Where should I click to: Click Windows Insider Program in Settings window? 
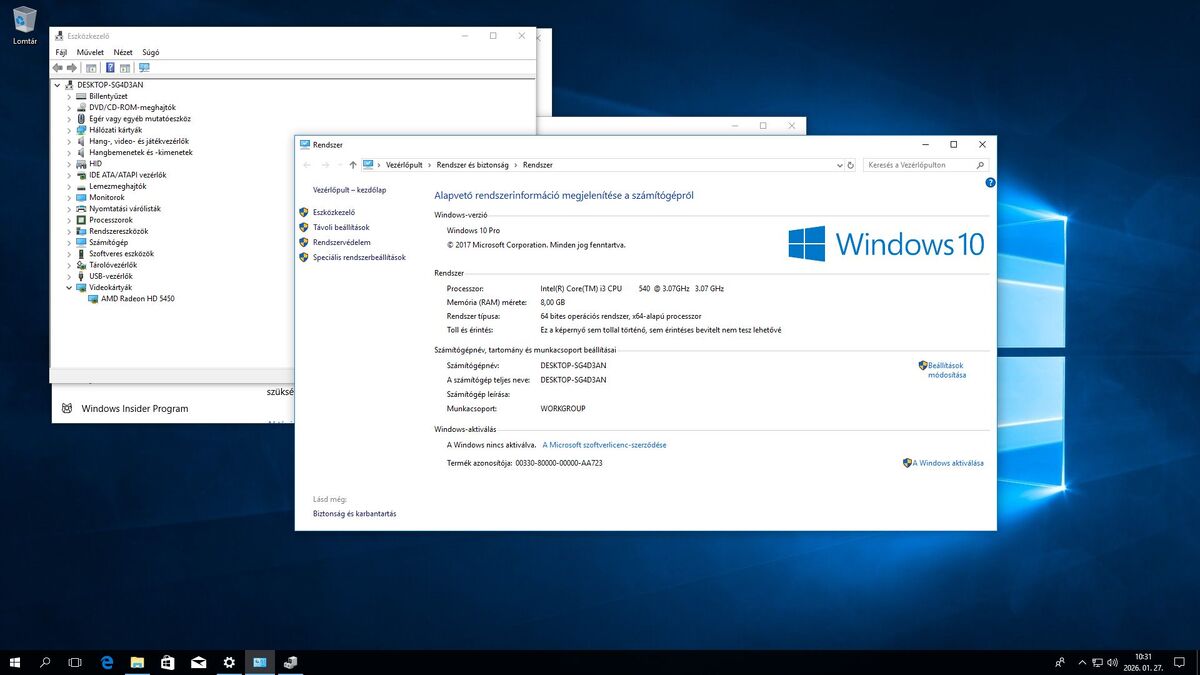[134, 408]
